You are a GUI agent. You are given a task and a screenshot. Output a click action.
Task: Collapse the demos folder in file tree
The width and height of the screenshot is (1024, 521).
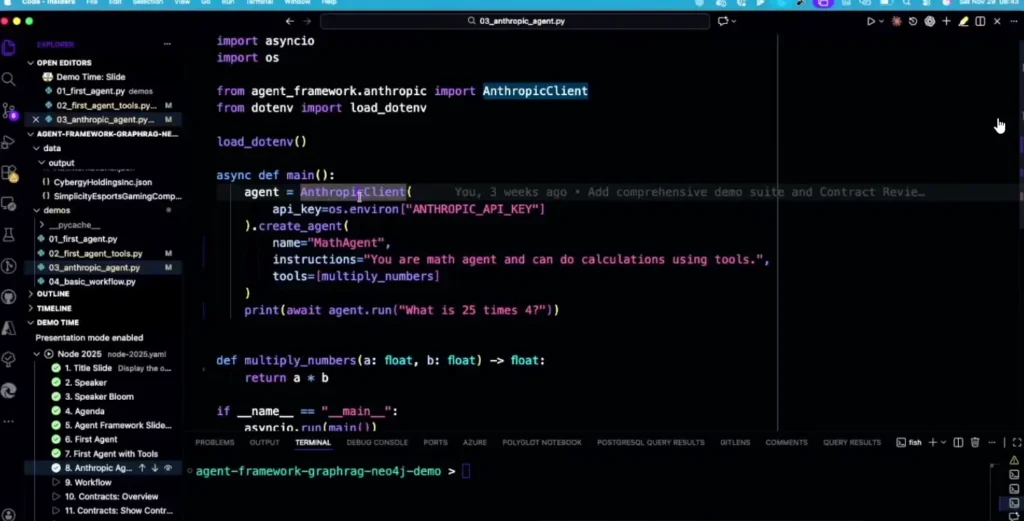(x=38, y=211)
